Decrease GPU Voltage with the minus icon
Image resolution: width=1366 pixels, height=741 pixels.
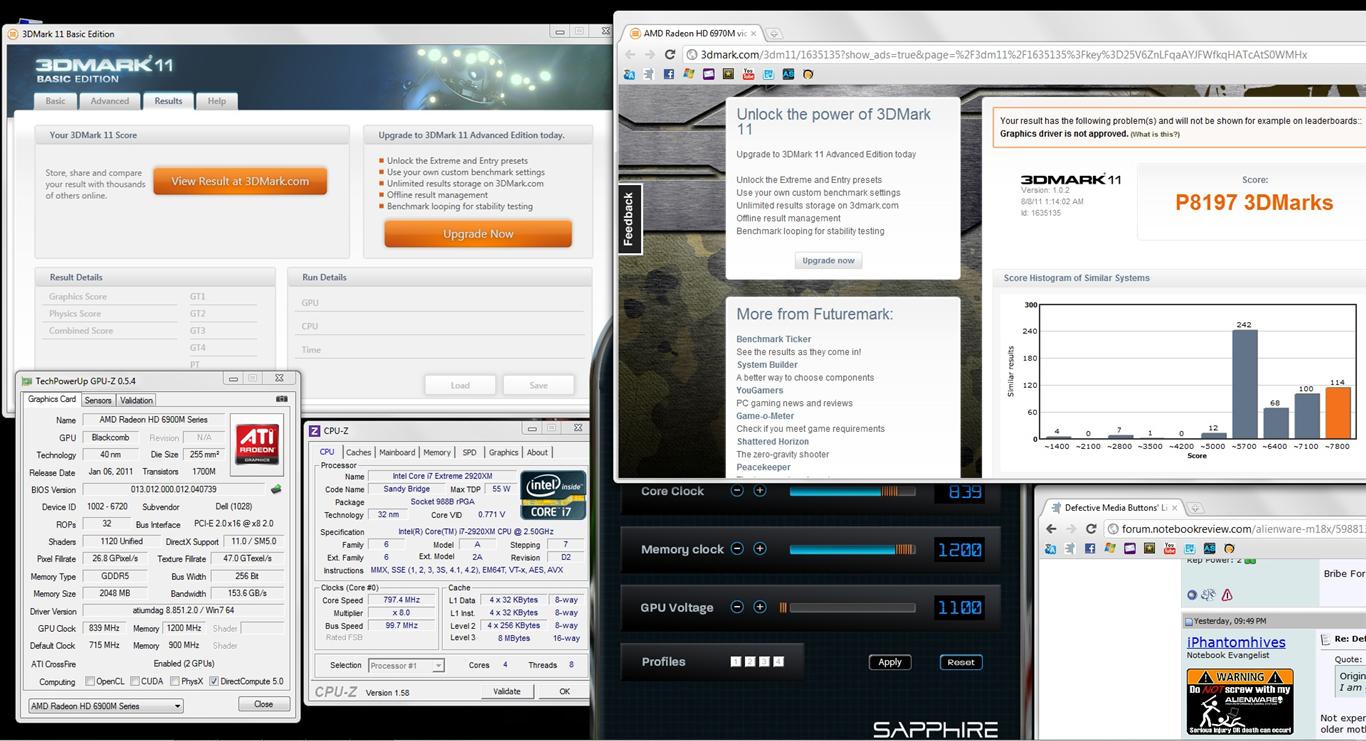pos(737,607)
